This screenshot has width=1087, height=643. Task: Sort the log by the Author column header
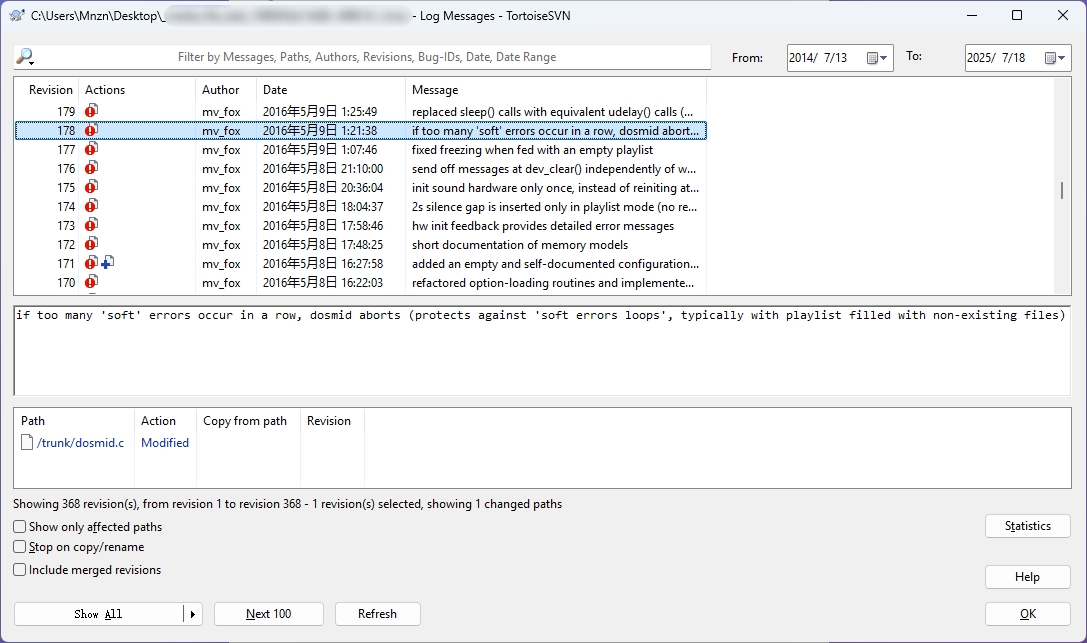[221, 90]
